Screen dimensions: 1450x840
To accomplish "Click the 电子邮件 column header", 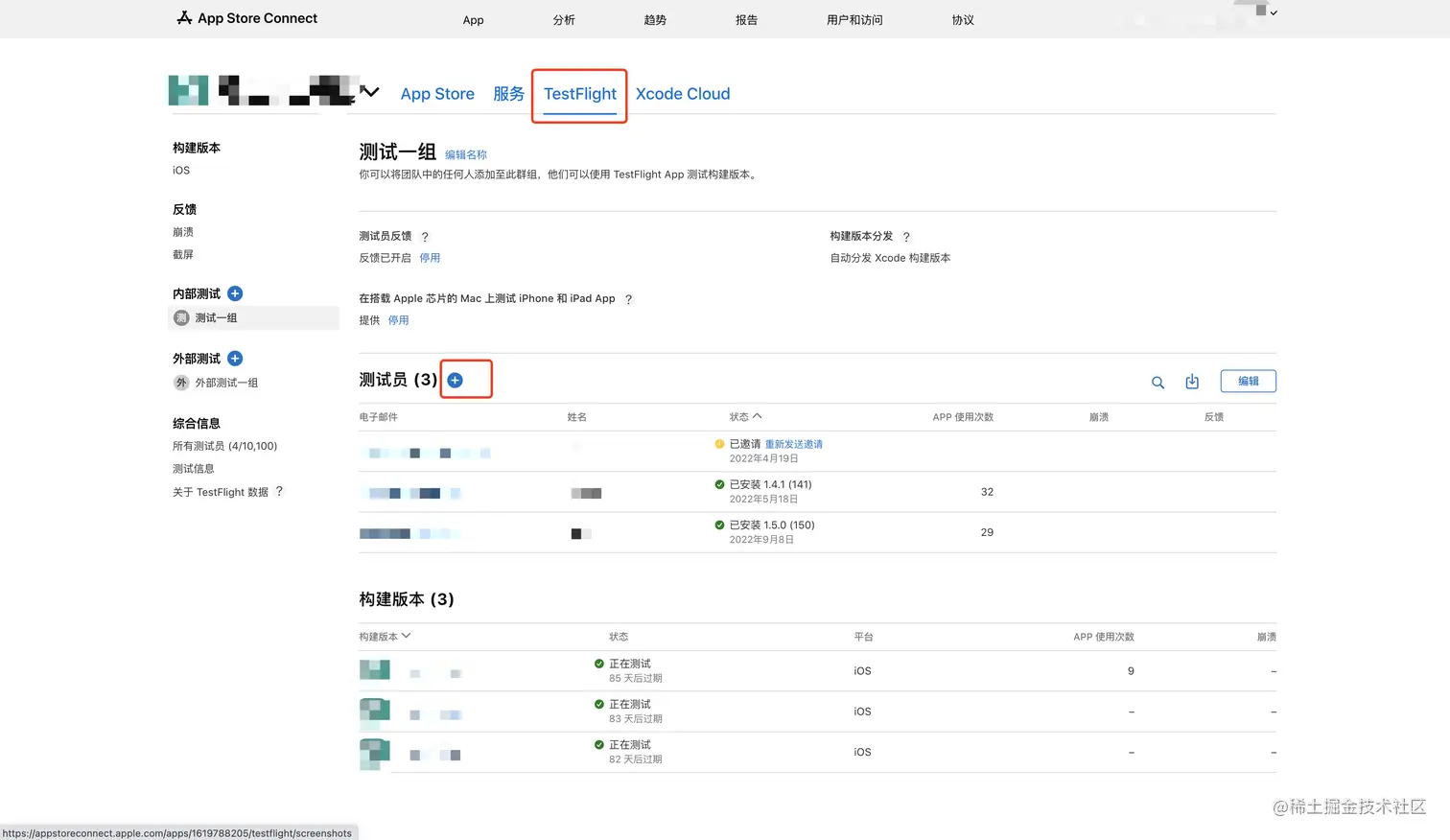I will click(379, 417).
